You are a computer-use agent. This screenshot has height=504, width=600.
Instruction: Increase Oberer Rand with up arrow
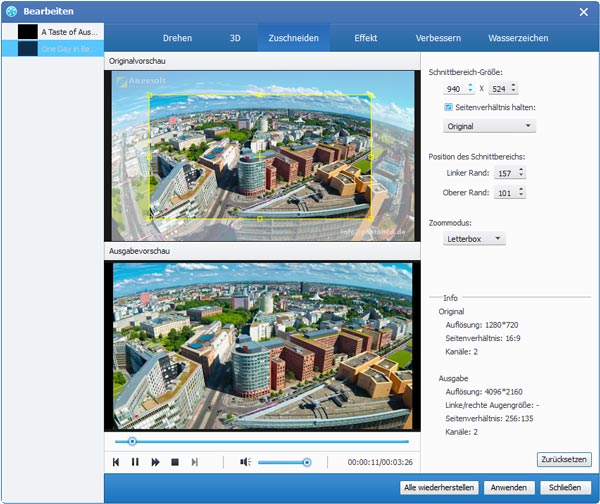tap(521, 189)
